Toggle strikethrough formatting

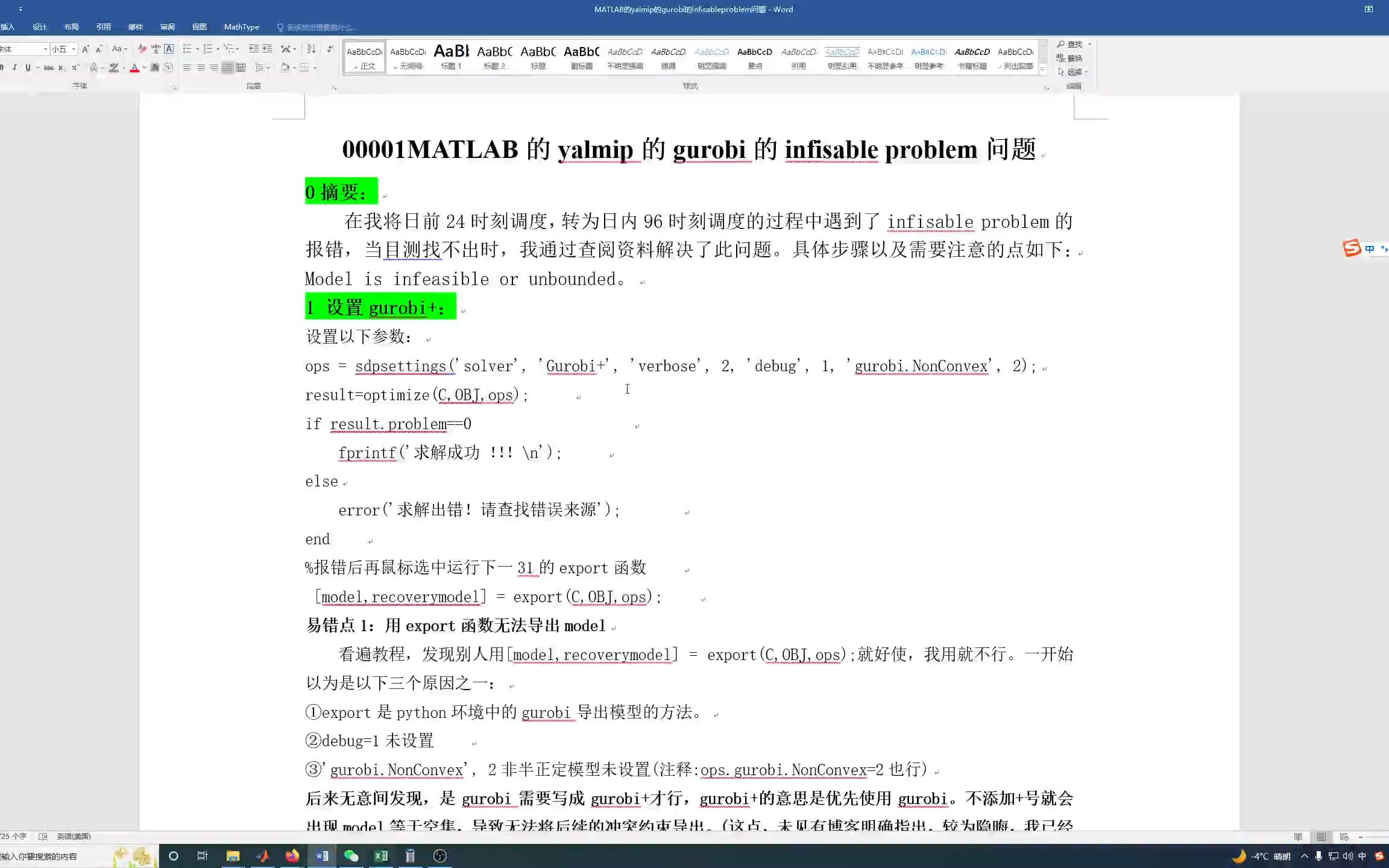pyautogui.click(x=49, y=68)
